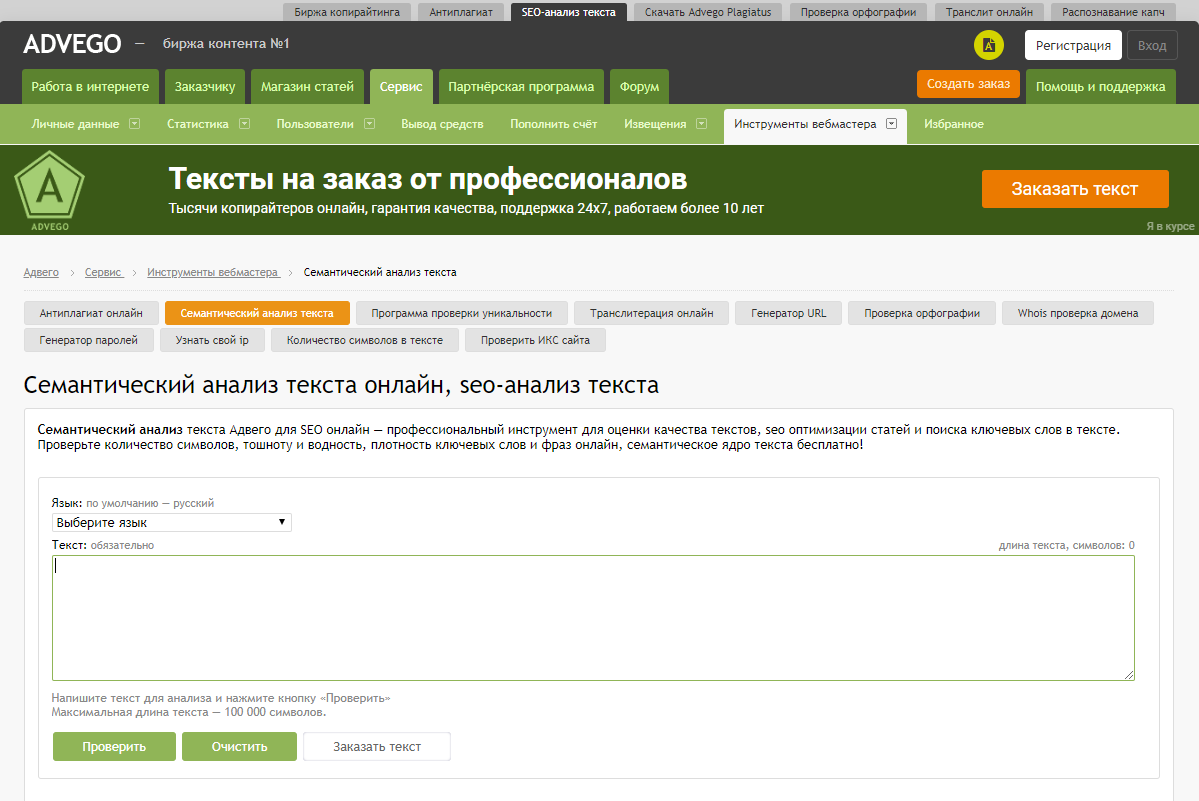Viewport: 1199px width, 801px height.
Task: Expand Инструменты вебмастера dropdown arrow
Action: pyautogui.click(x=892, y=124)
